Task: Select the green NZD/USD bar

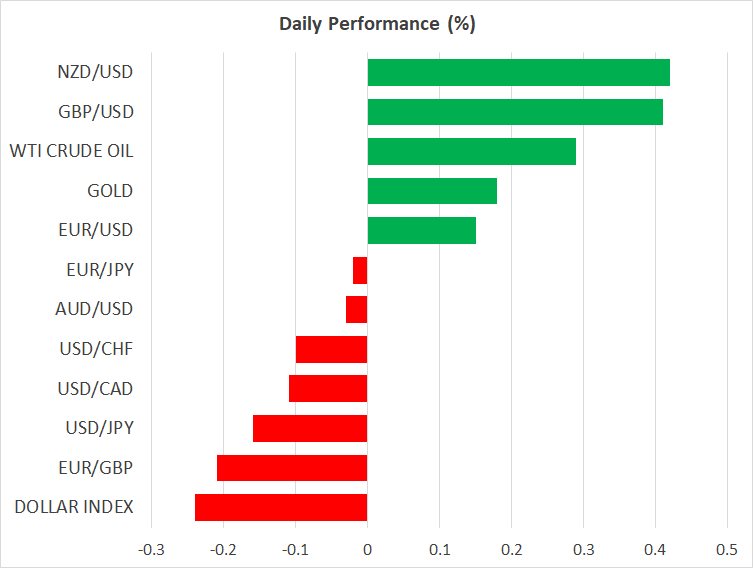Action: pos(518,73)
